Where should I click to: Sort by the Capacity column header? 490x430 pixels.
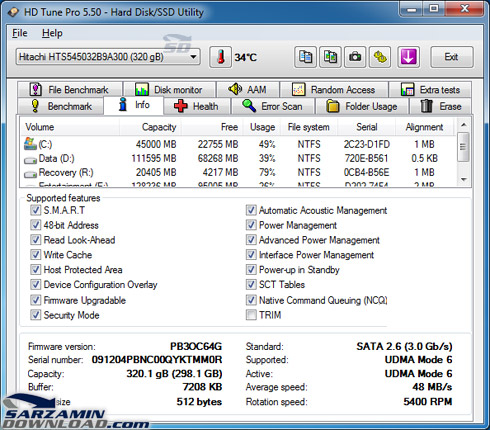tap(150, 127)
